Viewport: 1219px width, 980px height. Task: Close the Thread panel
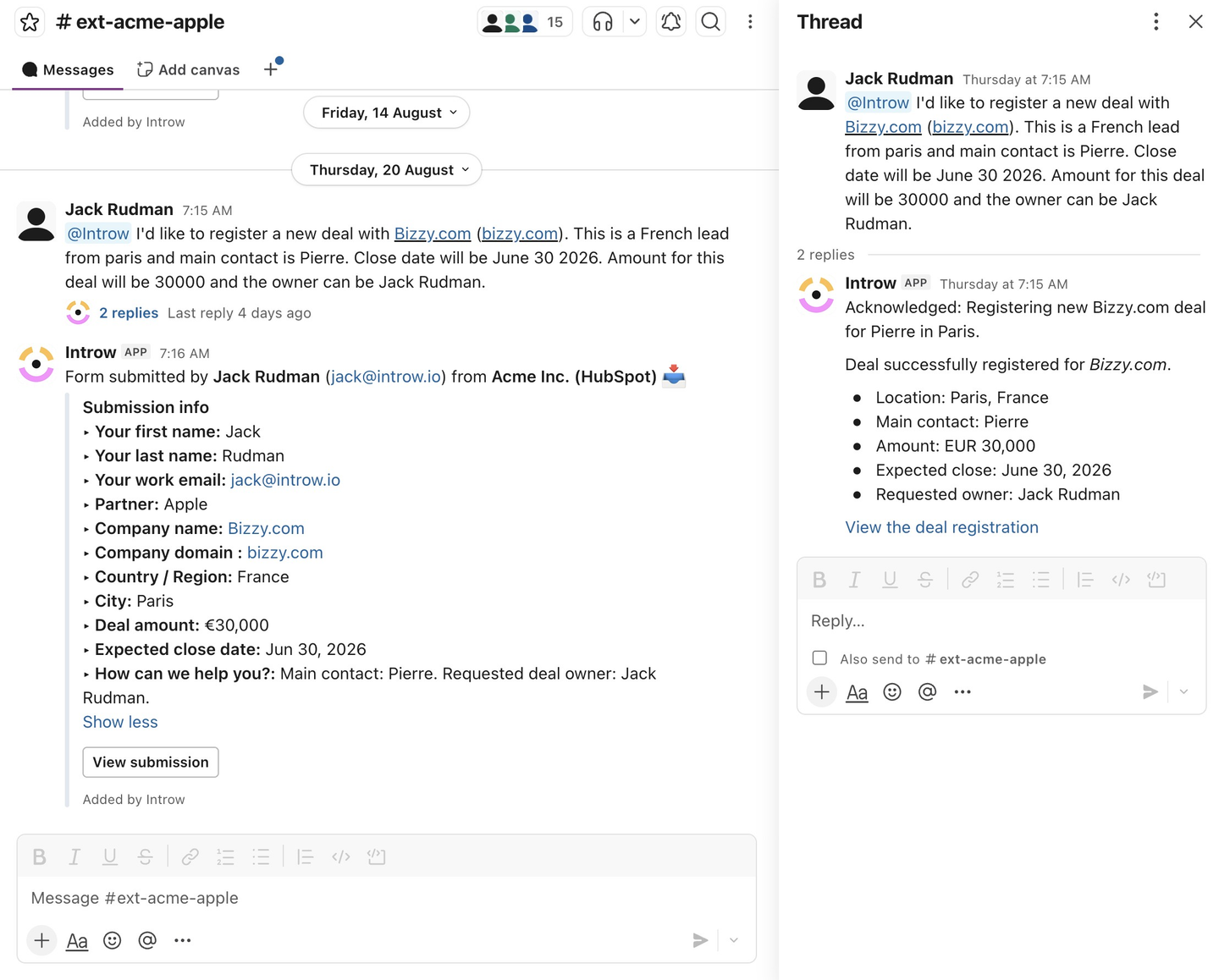[x=1195, y=22]
